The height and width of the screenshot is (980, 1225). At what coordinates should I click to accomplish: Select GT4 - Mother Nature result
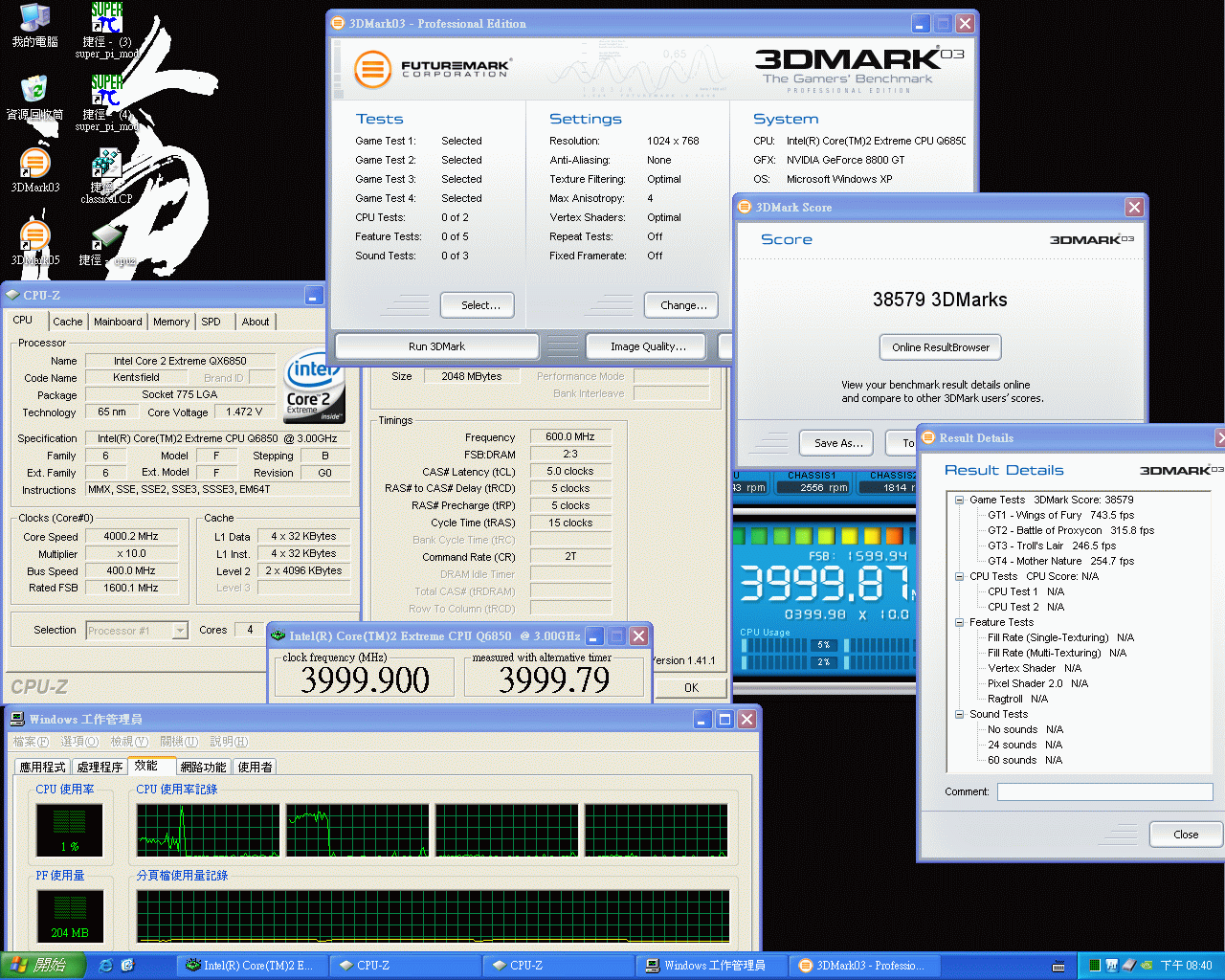pyautogui.click(x=1061, y=561)
